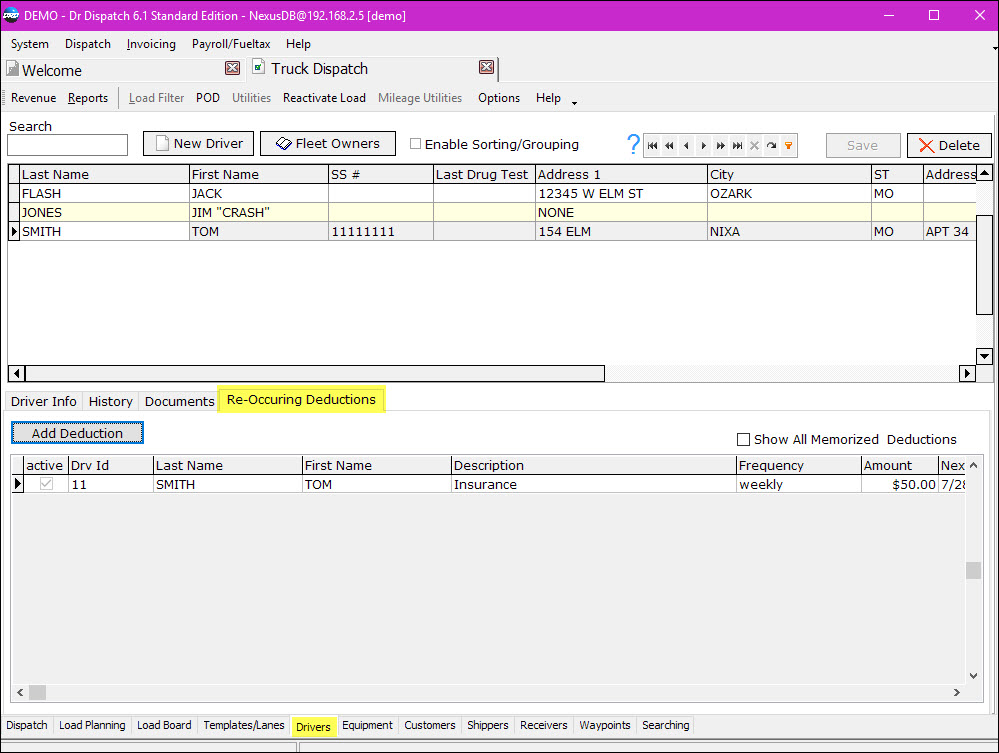Click the Fleet Owners button
The height and width of the screenshot is (753, 999).
point(327,143)
